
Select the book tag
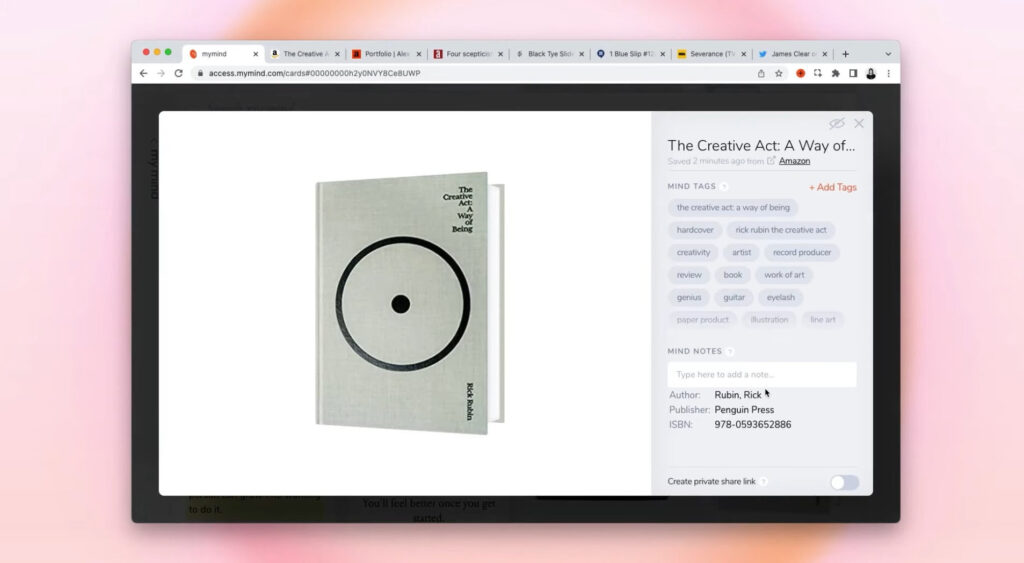click(x=733, y=275)
